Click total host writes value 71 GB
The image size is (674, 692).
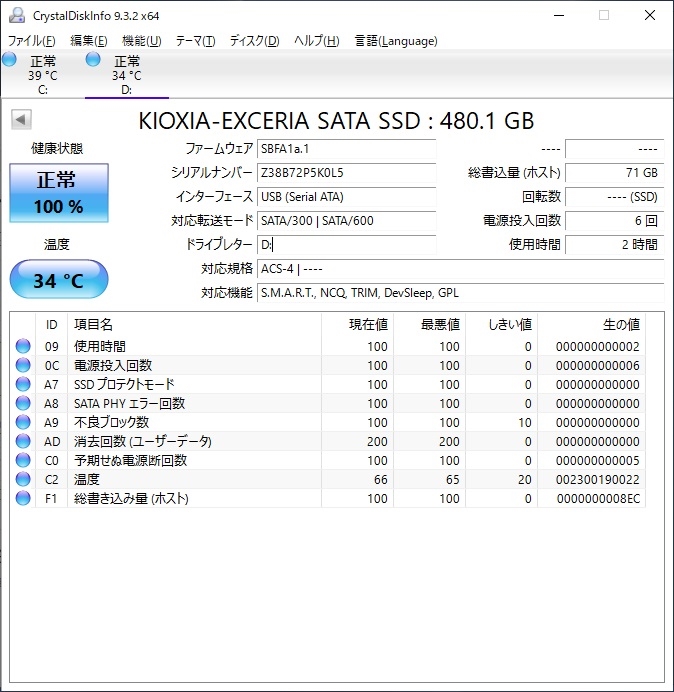[x=615, y=173]
